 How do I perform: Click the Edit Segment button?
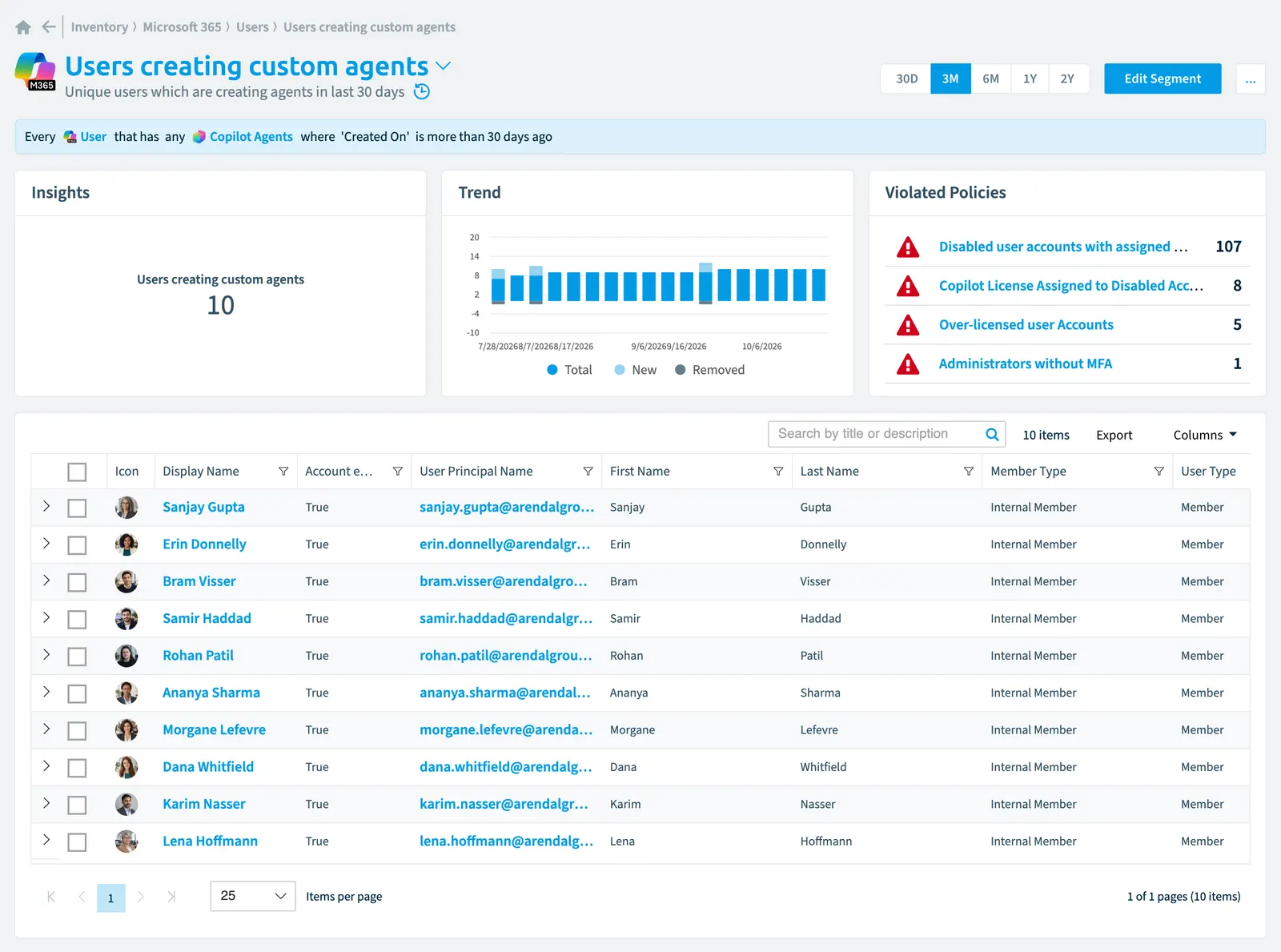1163,78
